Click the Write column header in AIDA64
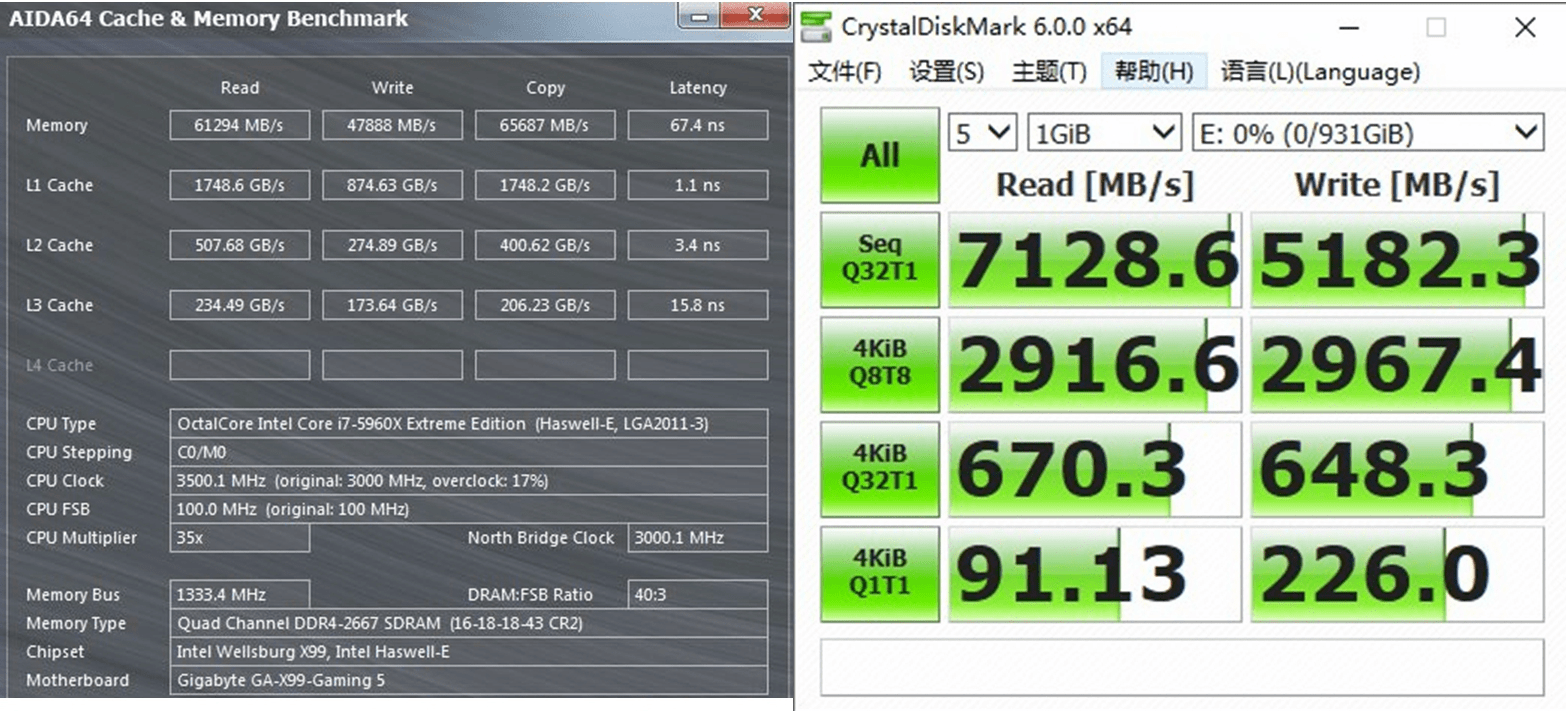 click(392, 88)
